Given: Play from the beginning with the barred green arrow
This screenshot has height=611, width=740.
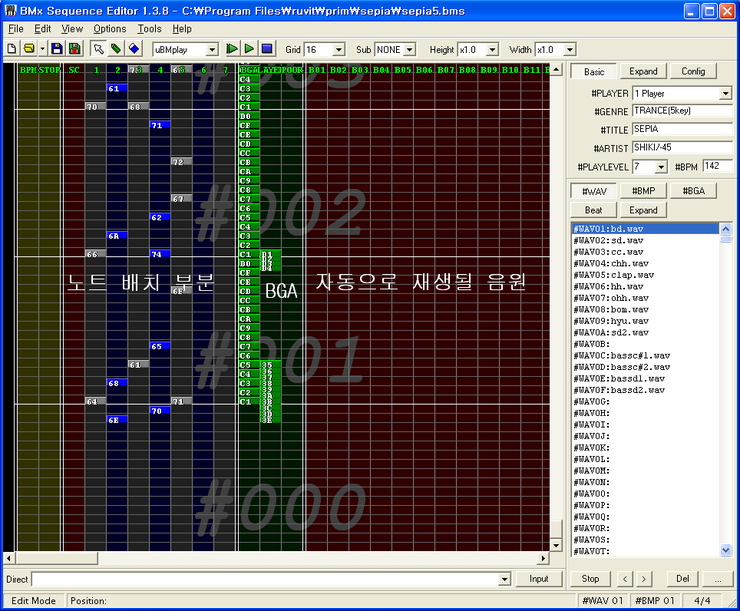Looking at the screenshot, I should point(231,49).
